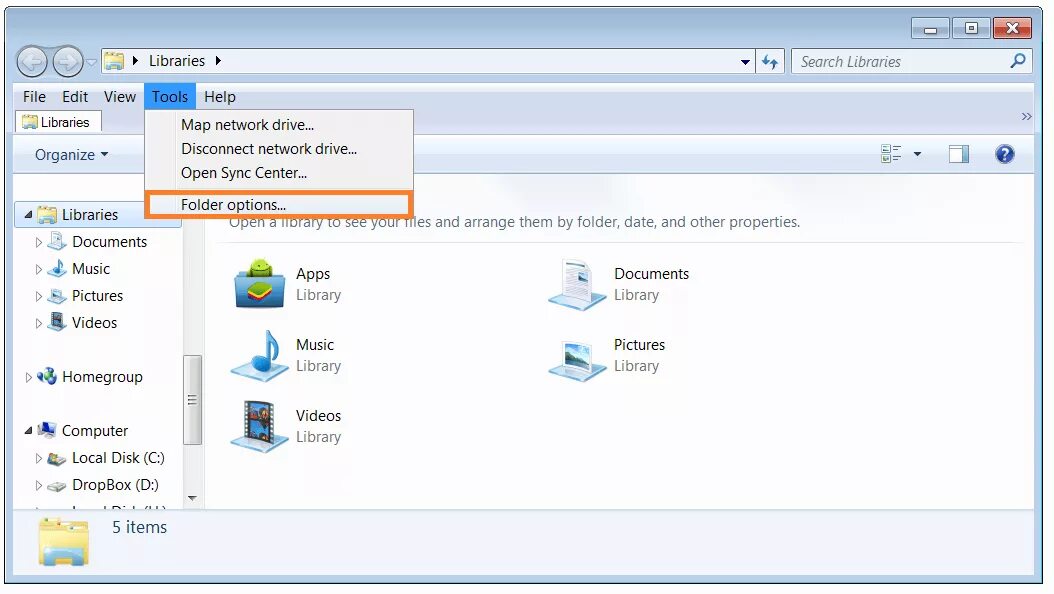This screenshot has height=594, width=1054.
Task: Open address bar history dropdown
Action: [x=745, y=62]
